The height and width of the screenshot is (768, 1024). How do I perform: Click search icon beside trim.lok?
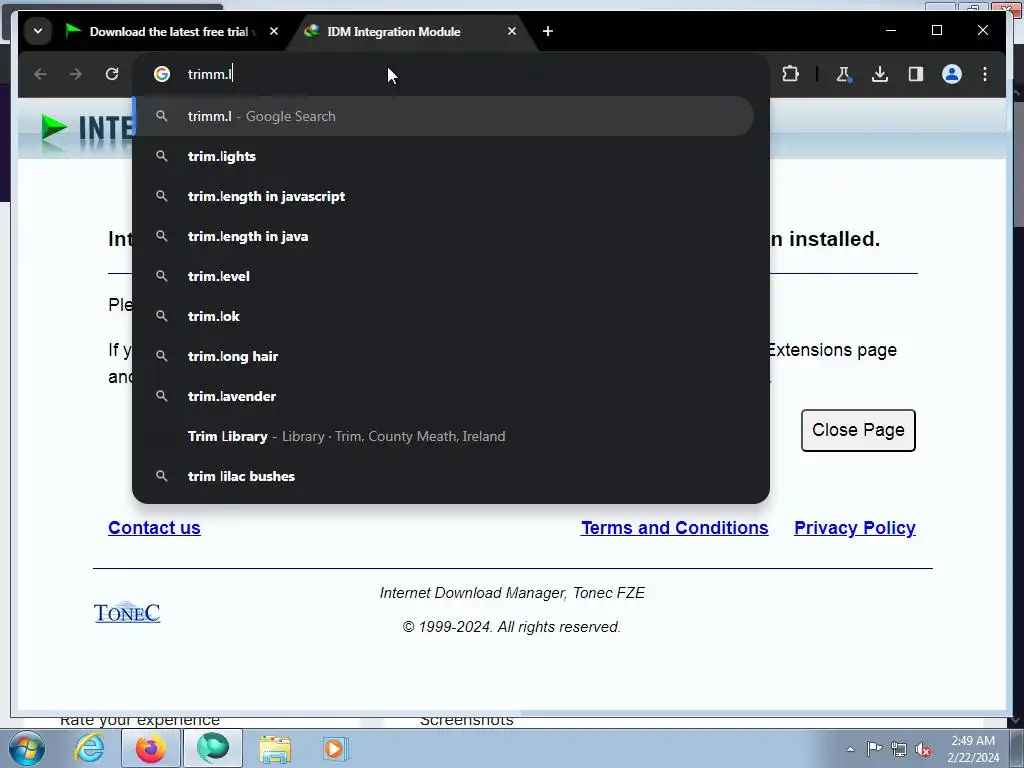coord(162,316)
